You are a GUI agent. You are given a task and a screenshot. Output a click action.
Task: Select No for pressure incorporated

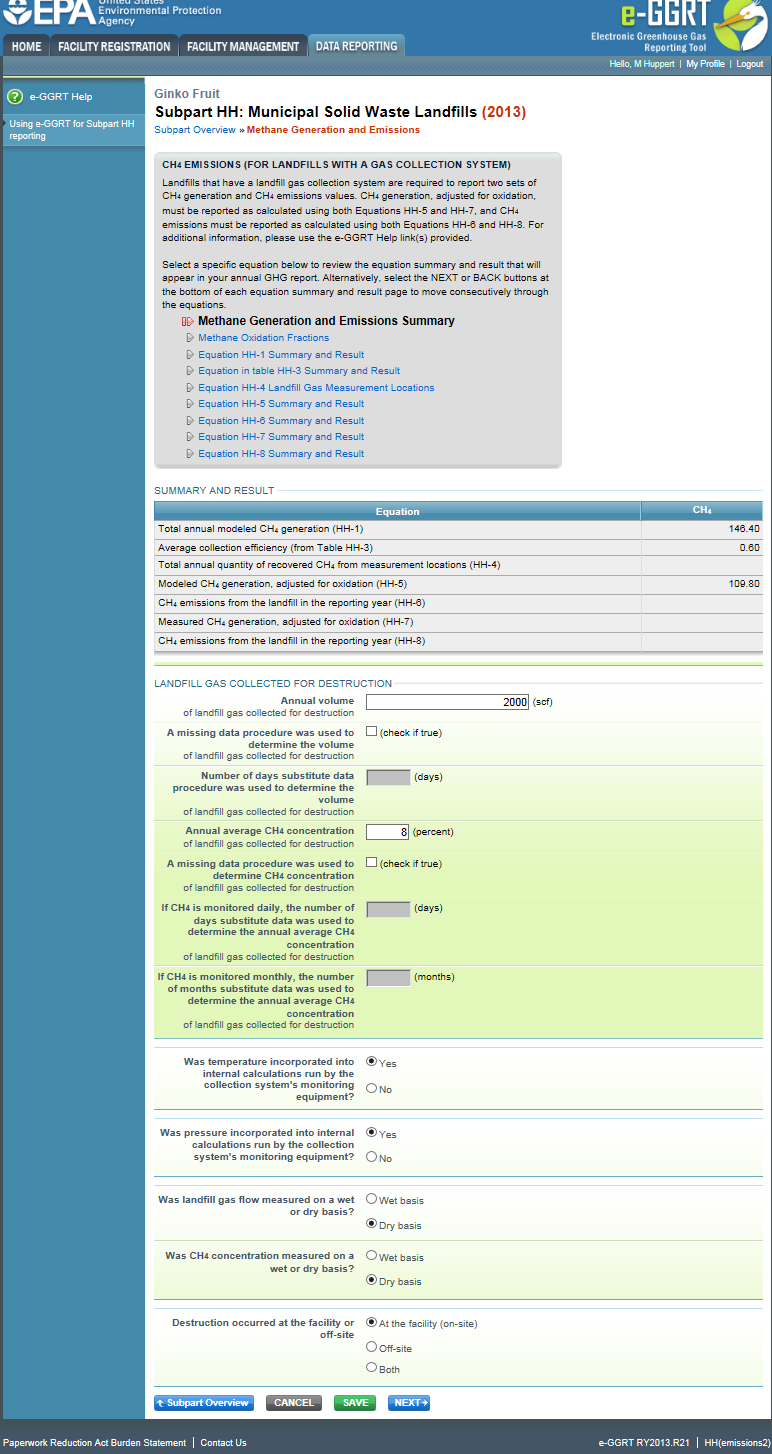372,1157
